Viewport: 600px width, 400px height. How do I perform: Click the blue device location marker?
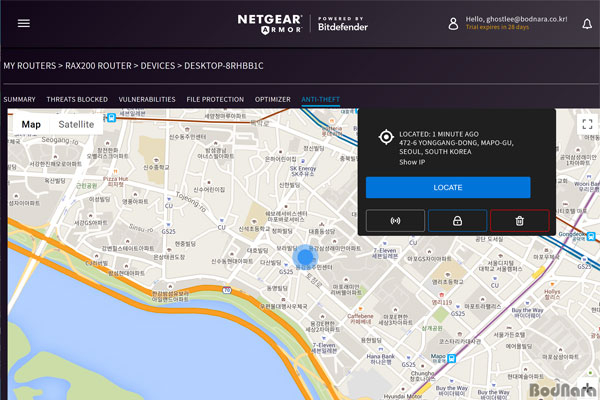click(x=305, y=257)
